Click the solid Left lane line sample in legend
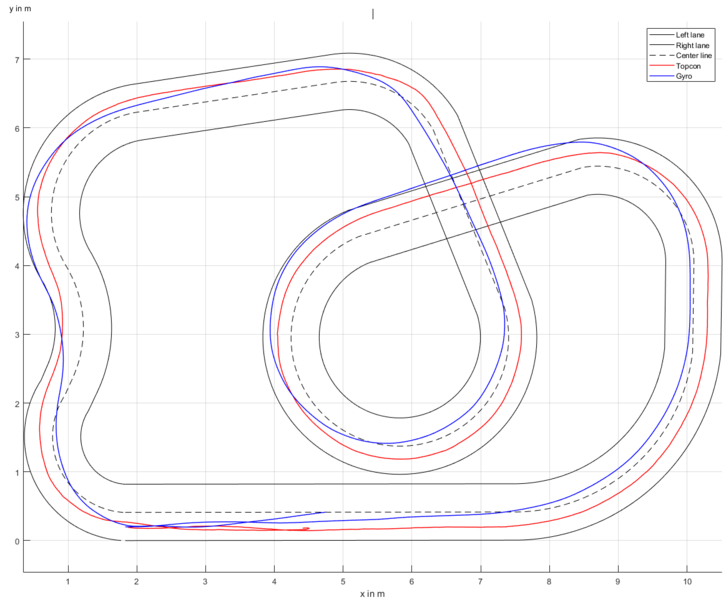The image size is (726, 600). click(661, 35)
